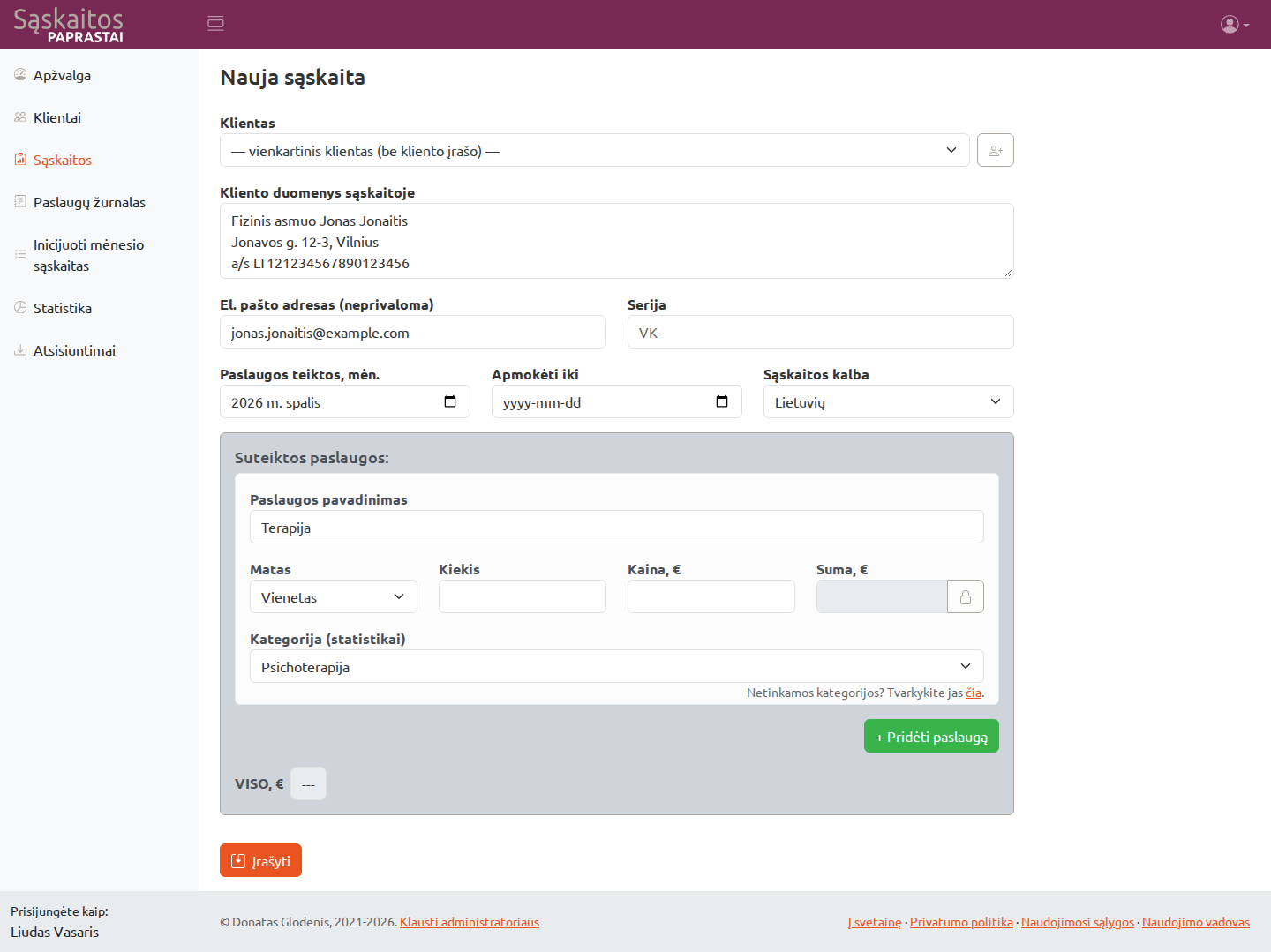Open Paslaugų žurnalas from sidebar

click(x=99, y=202)
